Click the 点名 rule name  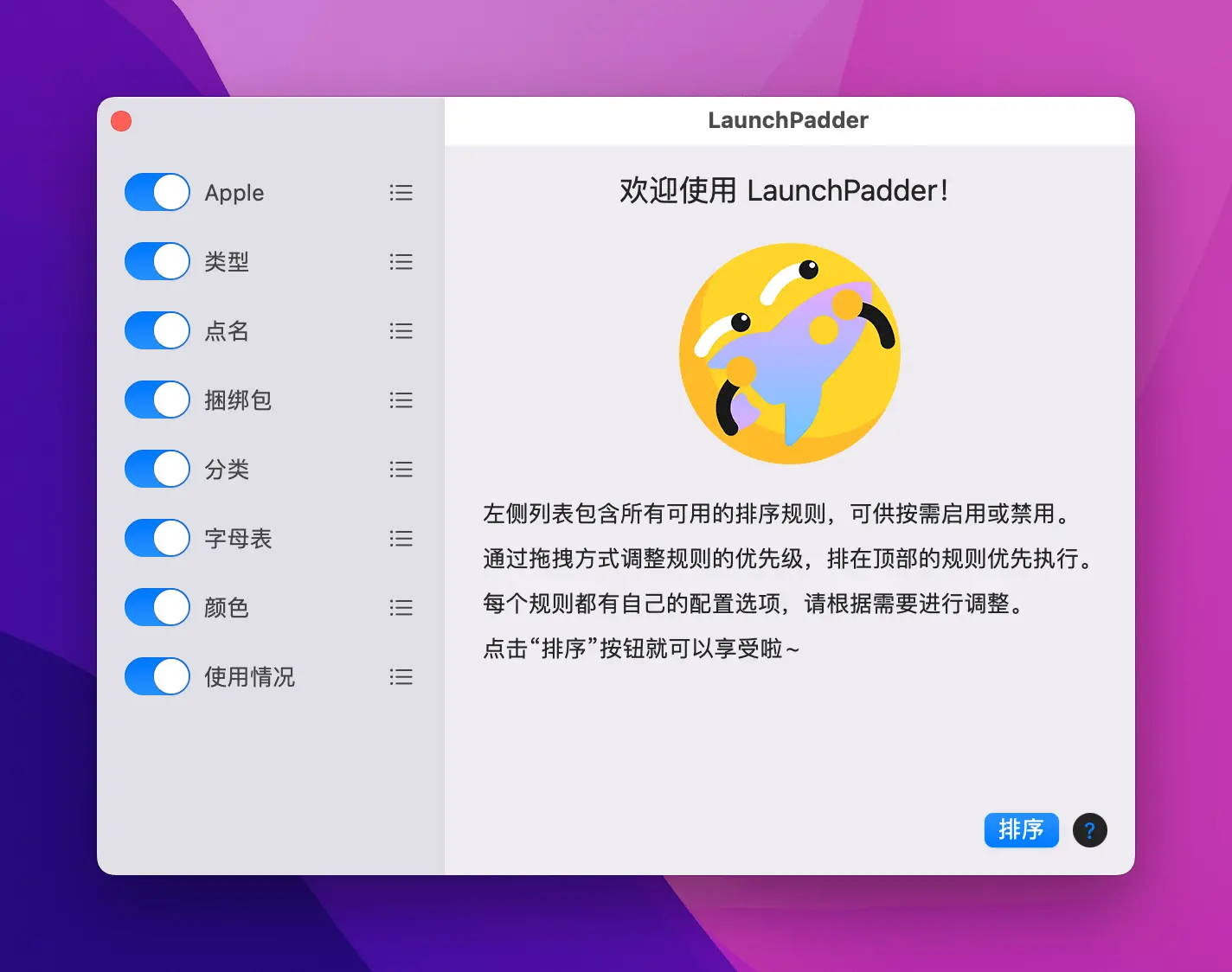[227, 331]
